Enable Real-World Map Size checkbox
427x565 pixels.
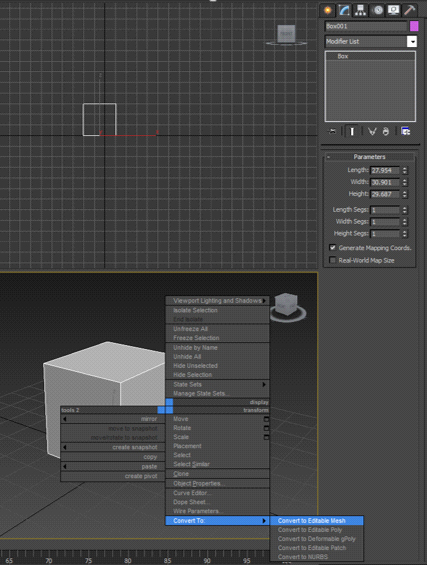[333, 260]
